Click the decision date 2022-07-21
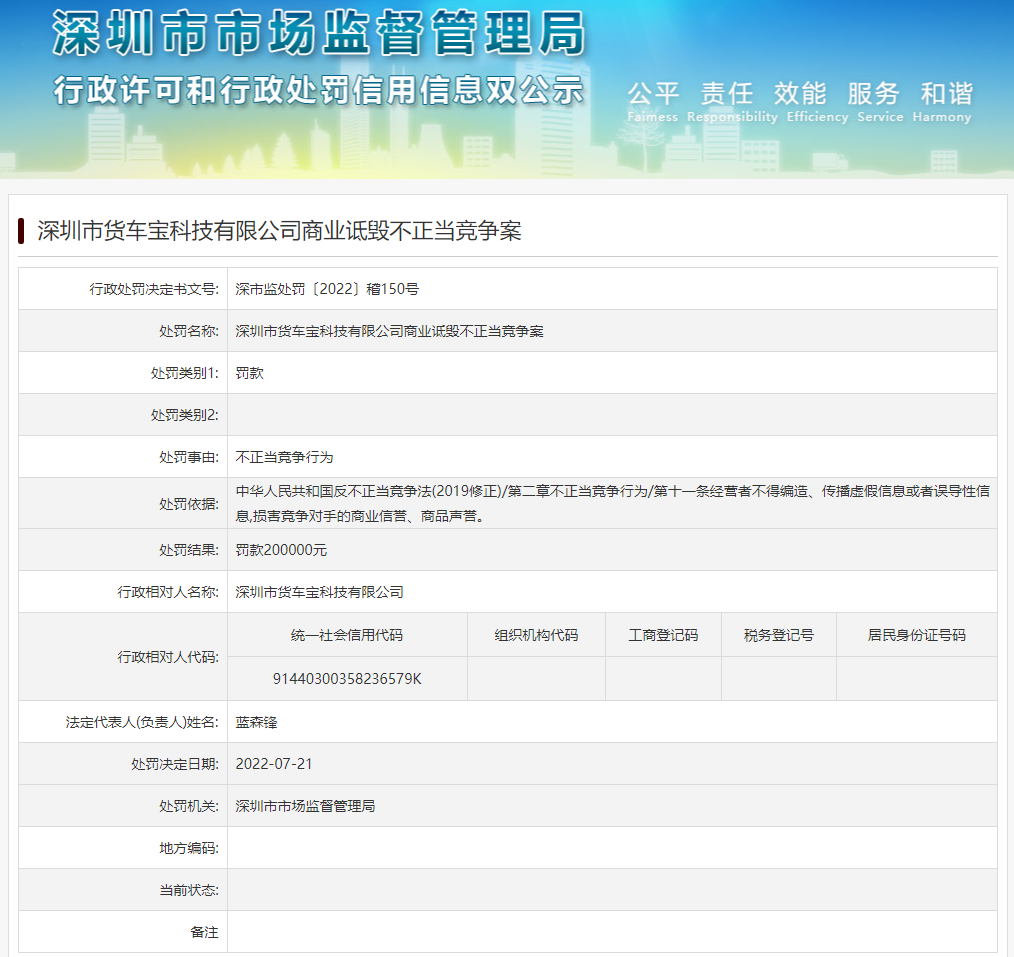Viewport: 1014px width, 957px height. click(x=274, y=764)
